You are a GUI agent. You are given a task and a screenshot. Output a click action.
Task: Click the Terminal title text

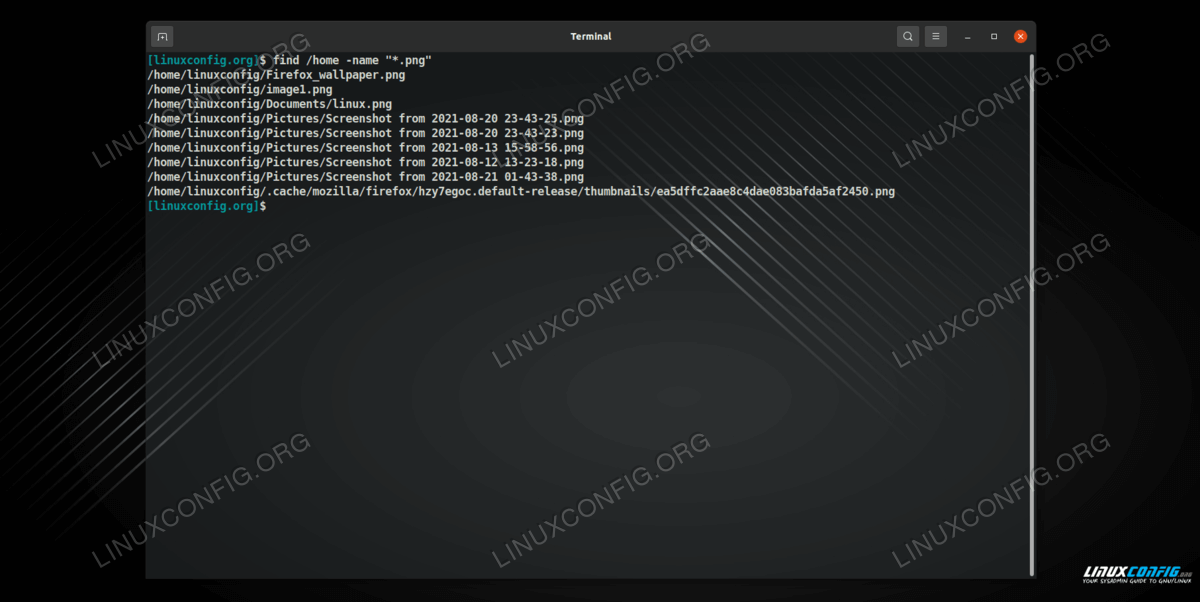[591, 36]
